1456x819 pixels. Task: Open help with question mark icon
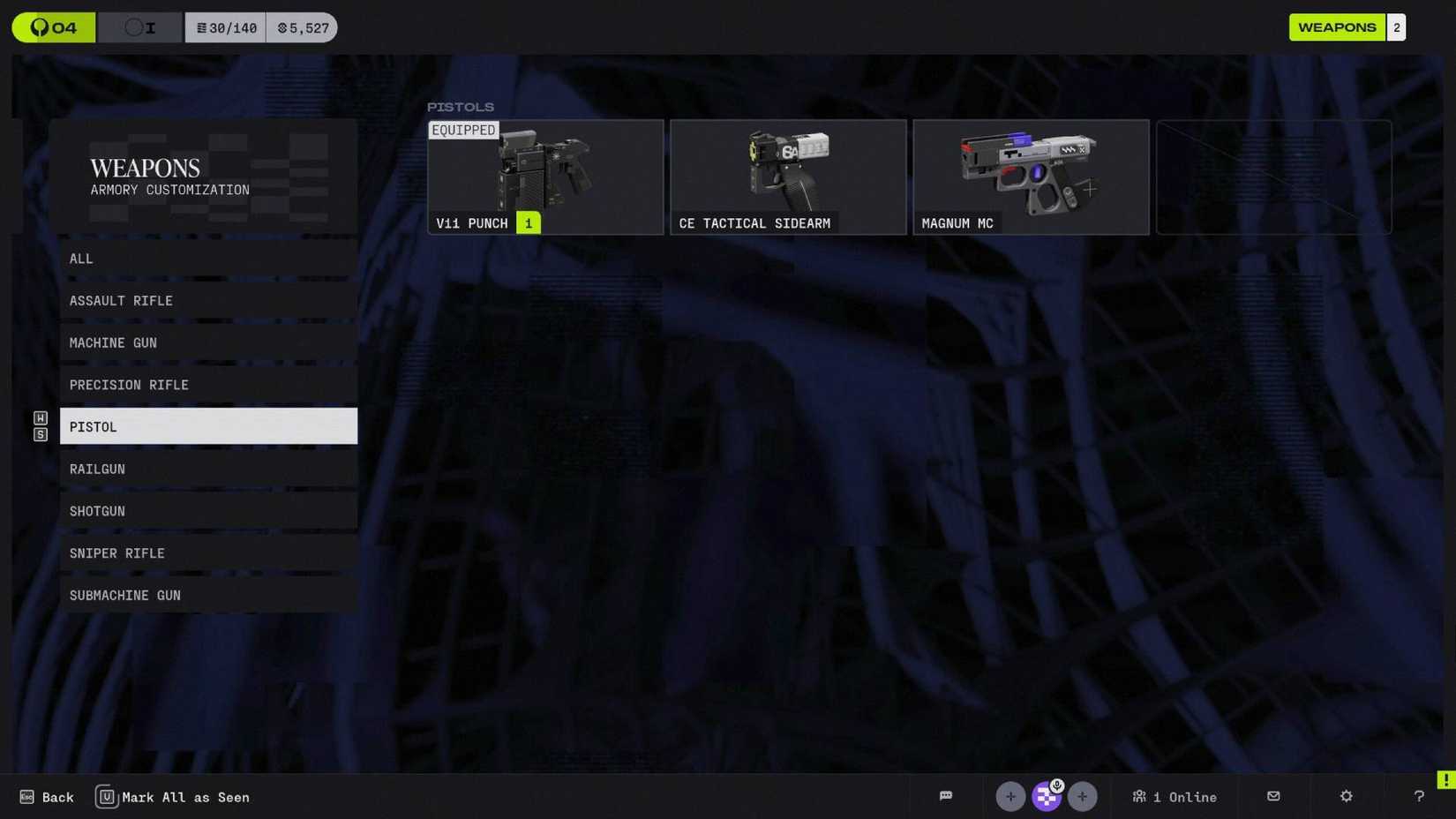click(1419, 796)
